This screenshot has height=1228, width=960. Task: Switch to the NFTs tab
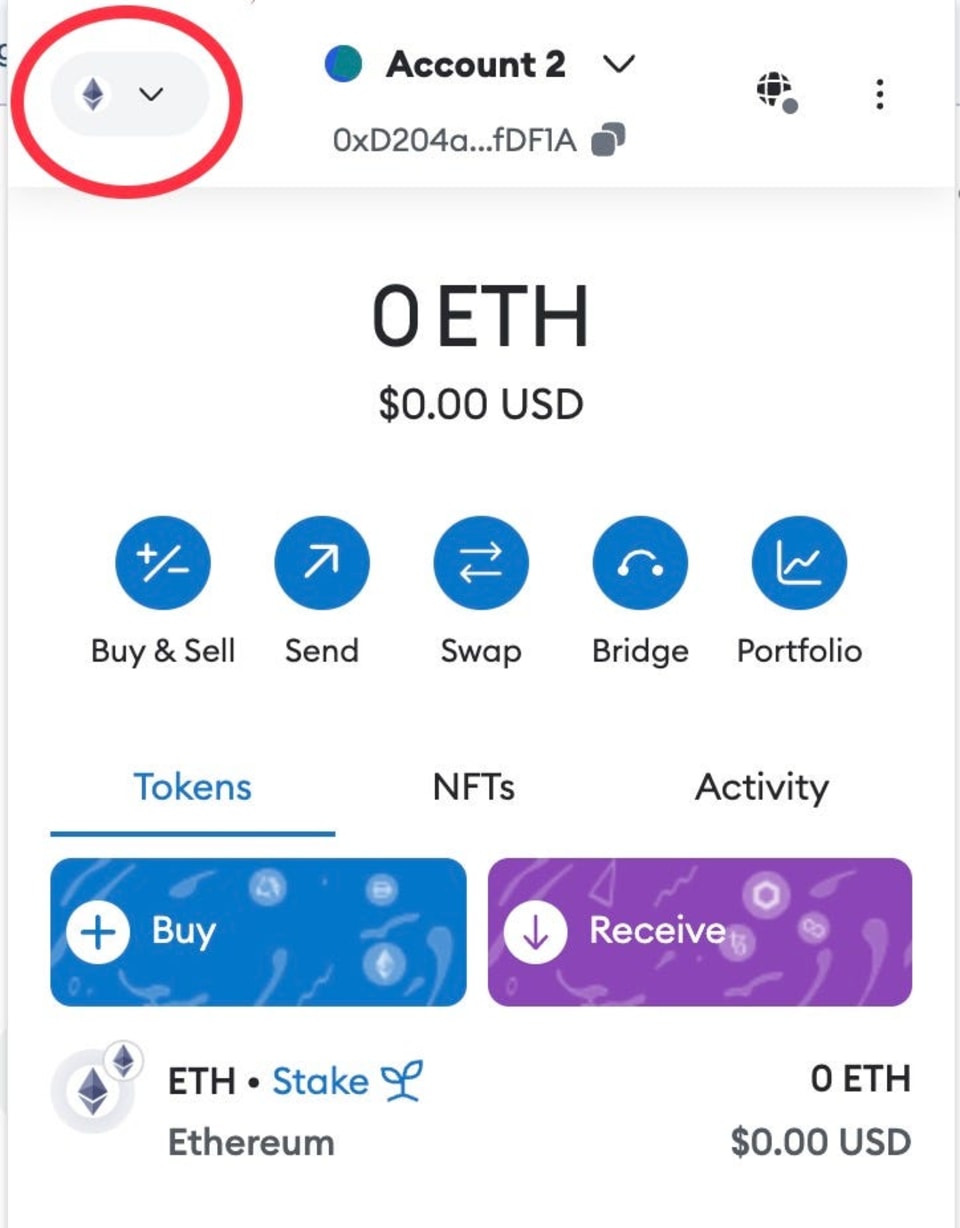474,788
